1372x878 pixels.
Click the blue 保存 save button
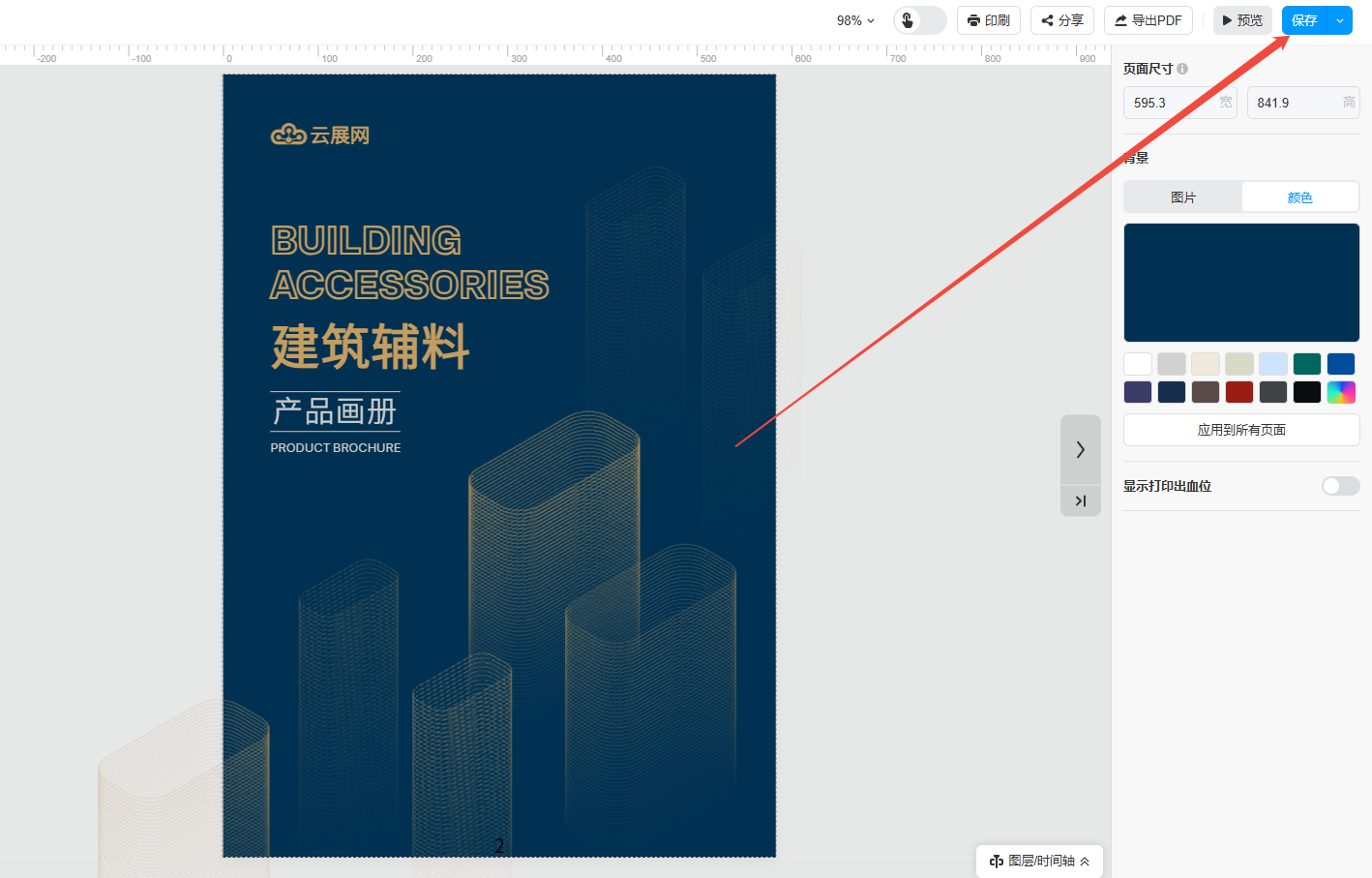pos(1304,20)
